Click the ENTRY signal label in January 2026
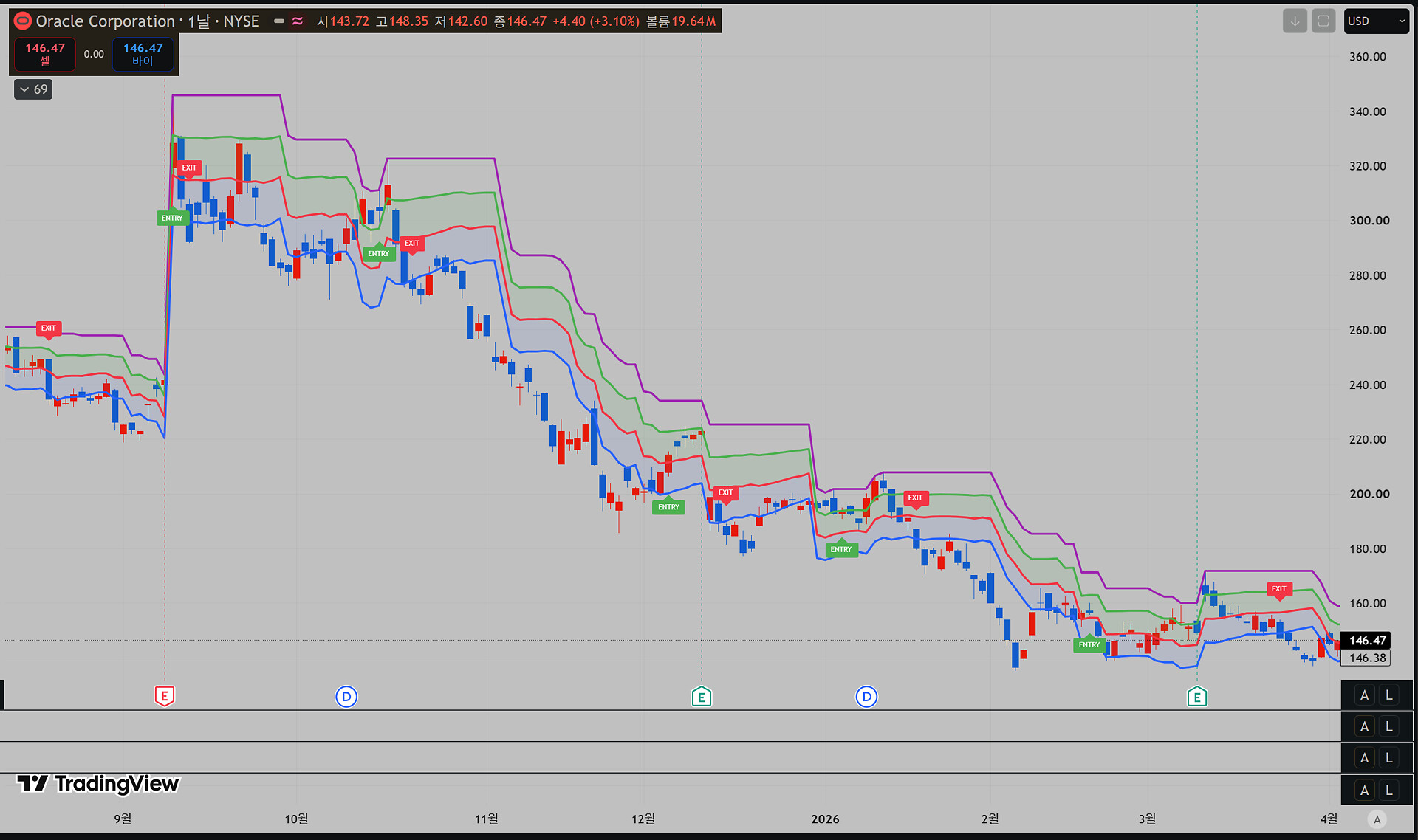The width and height of the screenshot is (1418, 840). click(841, 549)
